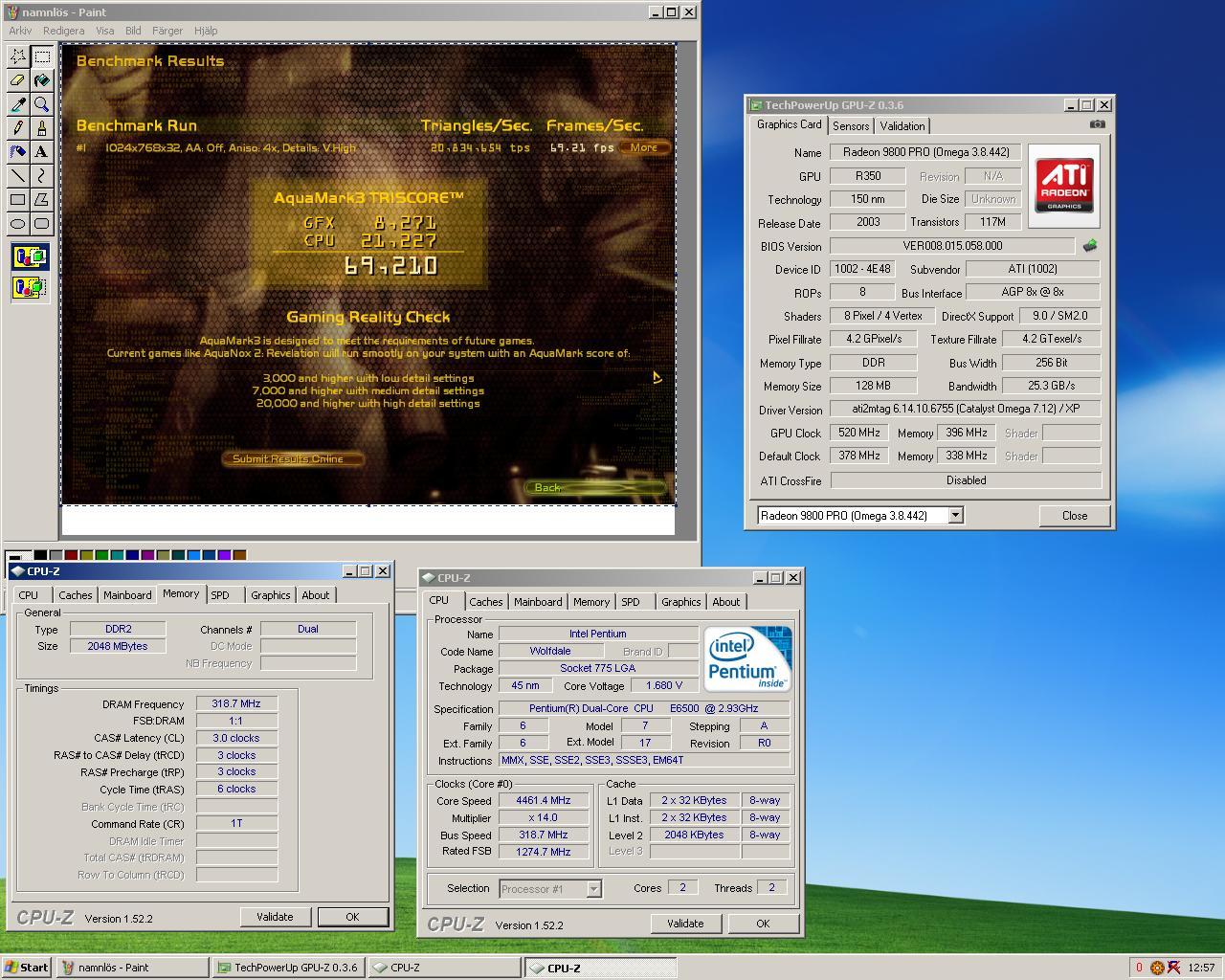Select the Ellipse shape tool
1225x980 pixels.
18,224
